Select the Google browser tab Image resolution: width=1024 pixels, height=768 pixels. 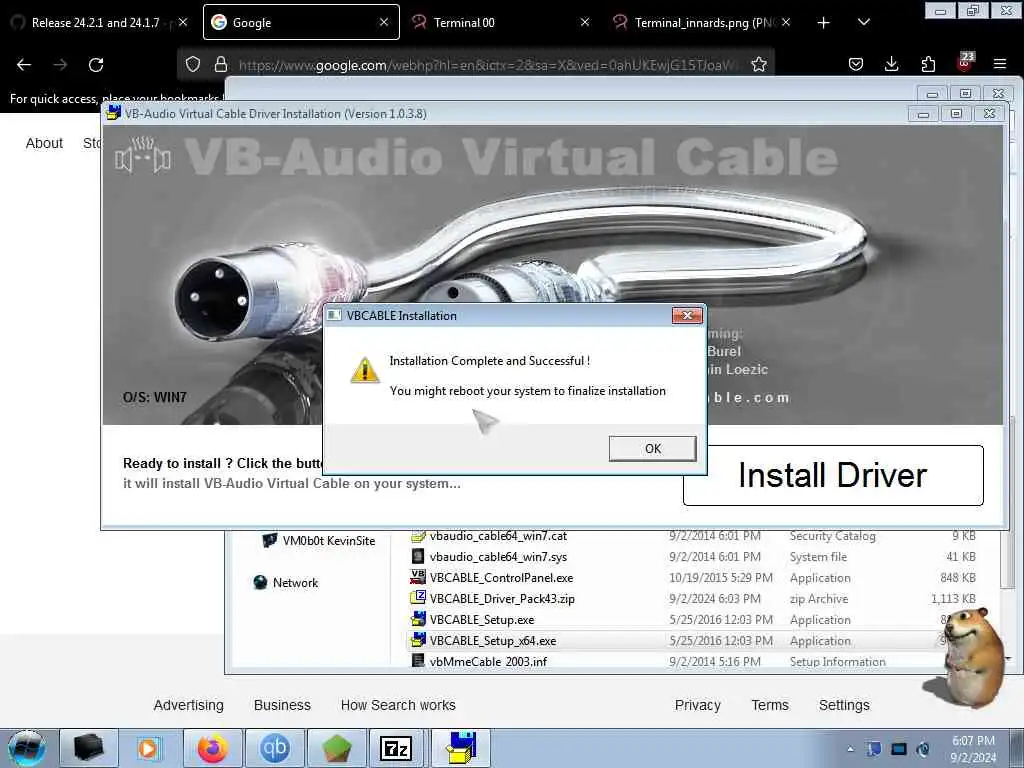coord(301,22)
